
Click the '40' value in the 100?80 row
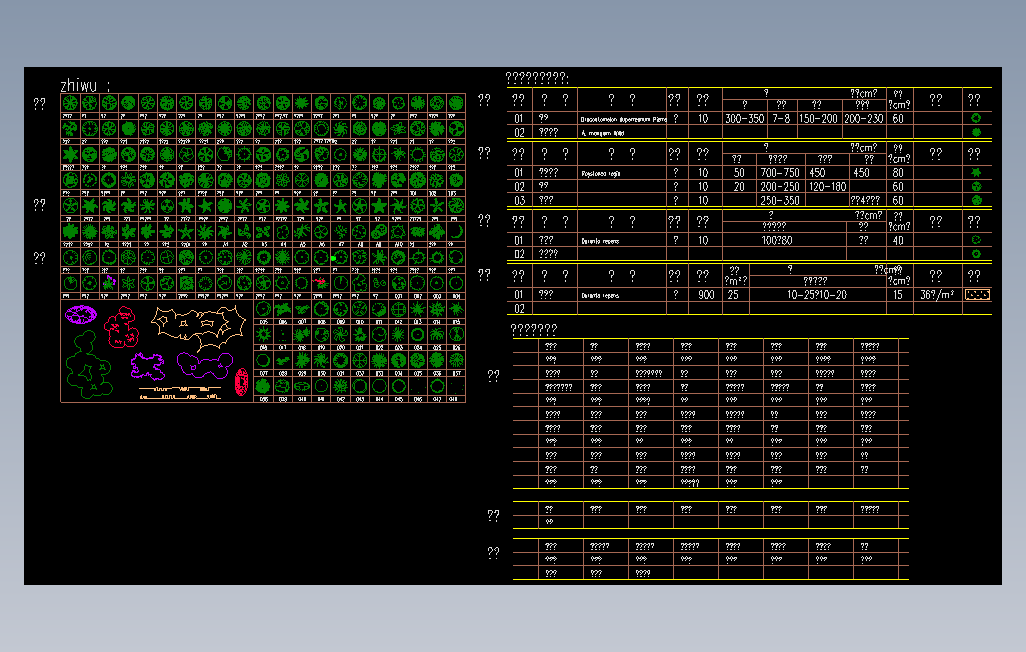pyautogui.click(x=898, y=240)
